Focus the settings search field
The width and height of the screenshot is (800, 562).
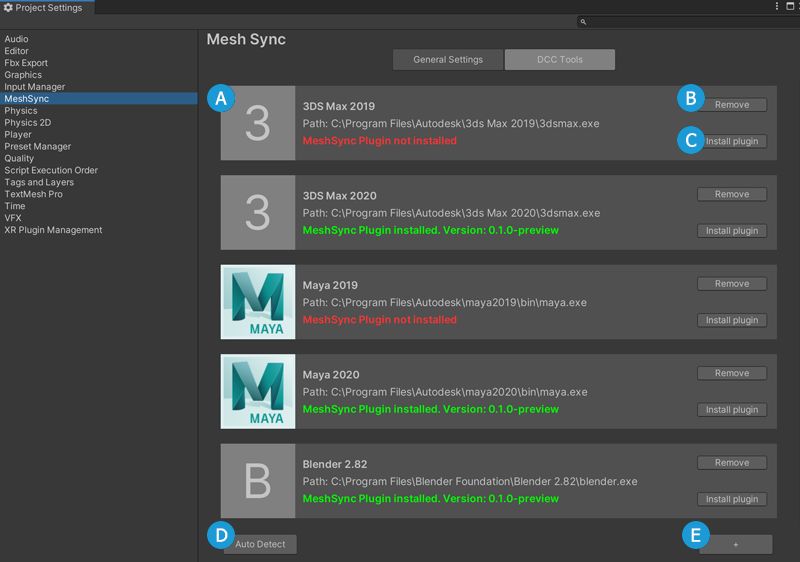[687, 22]
